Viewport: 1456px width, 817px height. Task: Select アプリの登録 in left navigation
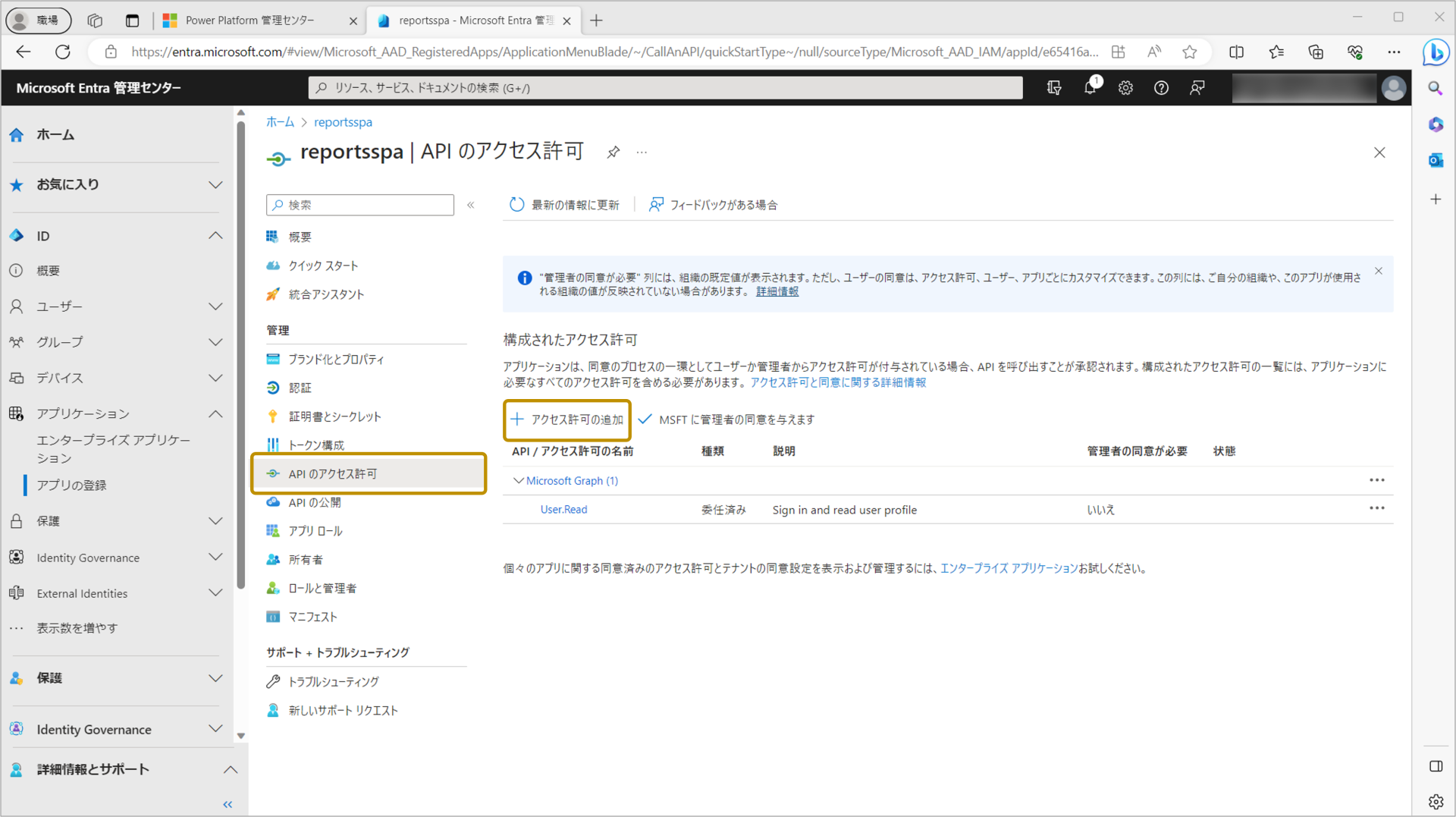(x=71, y=485)
